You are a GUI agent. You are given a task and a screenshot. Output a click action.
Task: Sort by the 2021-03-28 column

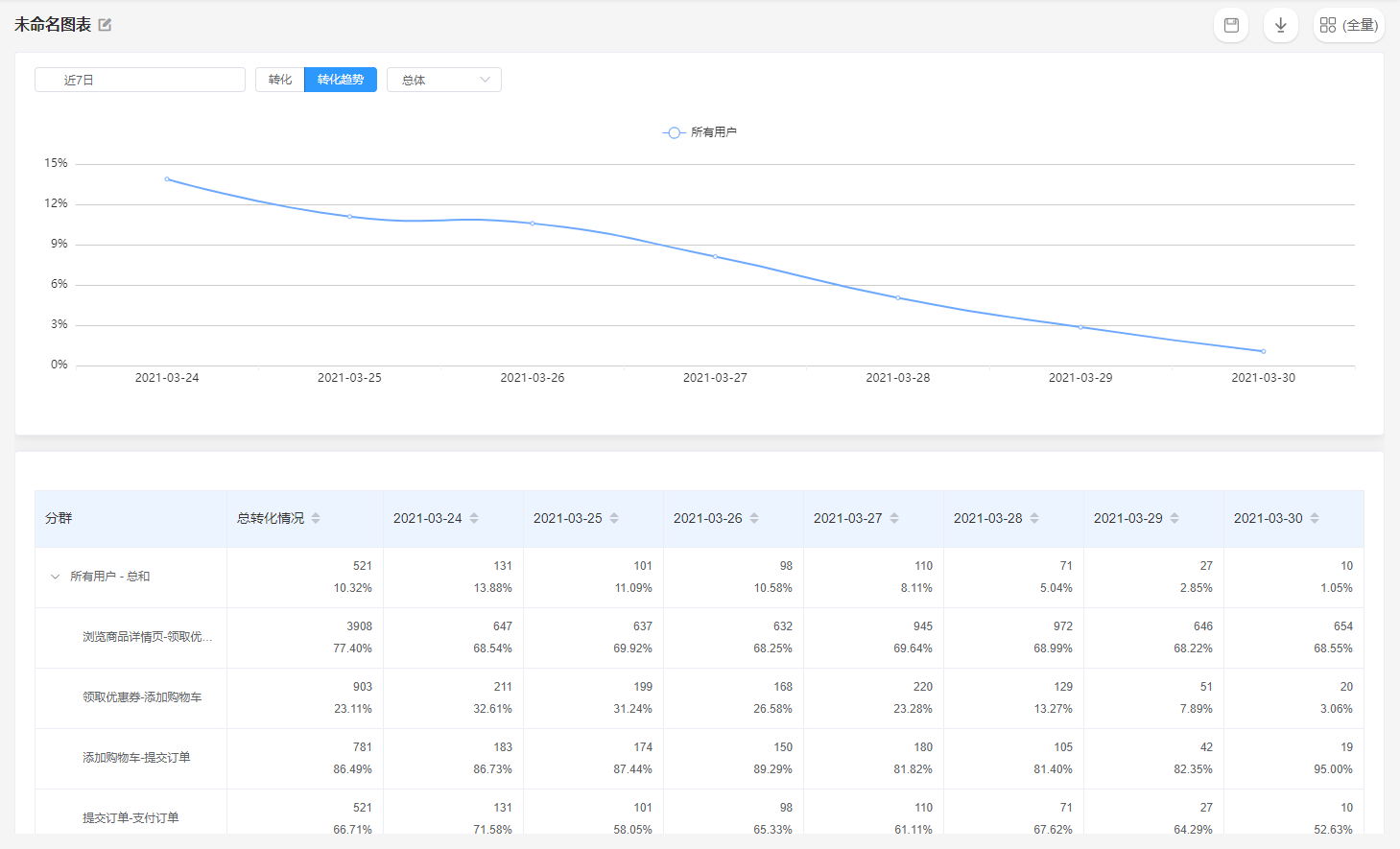pyautogui.click(x=1034, y=518)
